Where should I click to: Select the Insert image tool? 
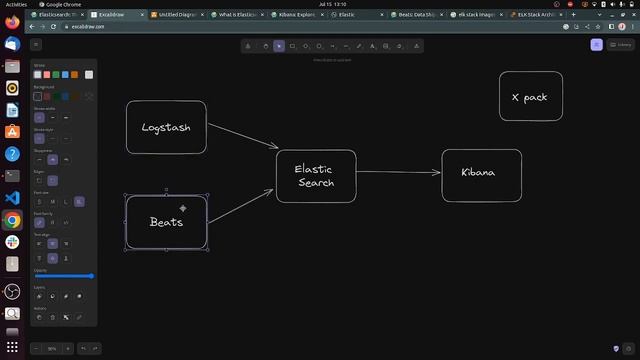click(x=386, y=46)
